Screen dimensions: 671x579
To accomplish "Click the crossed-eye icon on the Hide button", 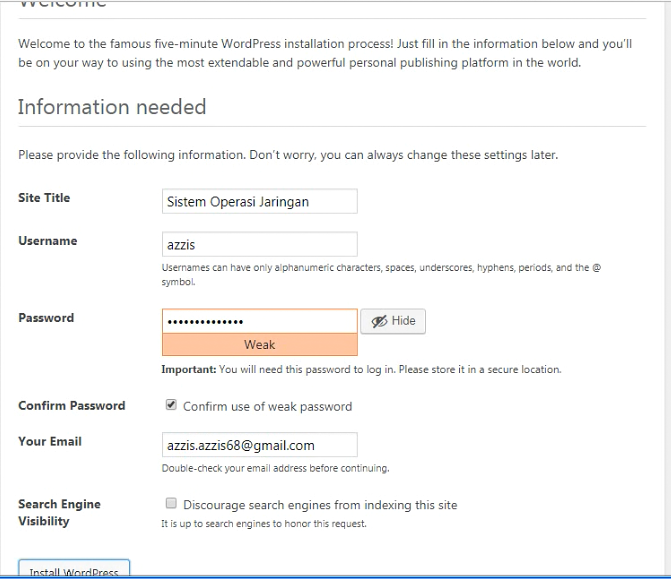I will point(379,321).
